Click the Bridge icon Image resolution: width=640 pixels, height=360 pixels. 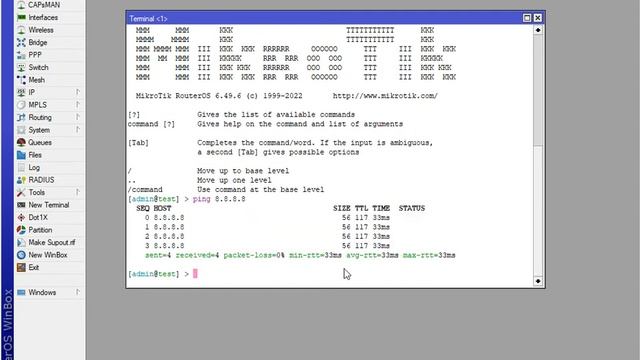pyautogui.click(x=21, y=42)
